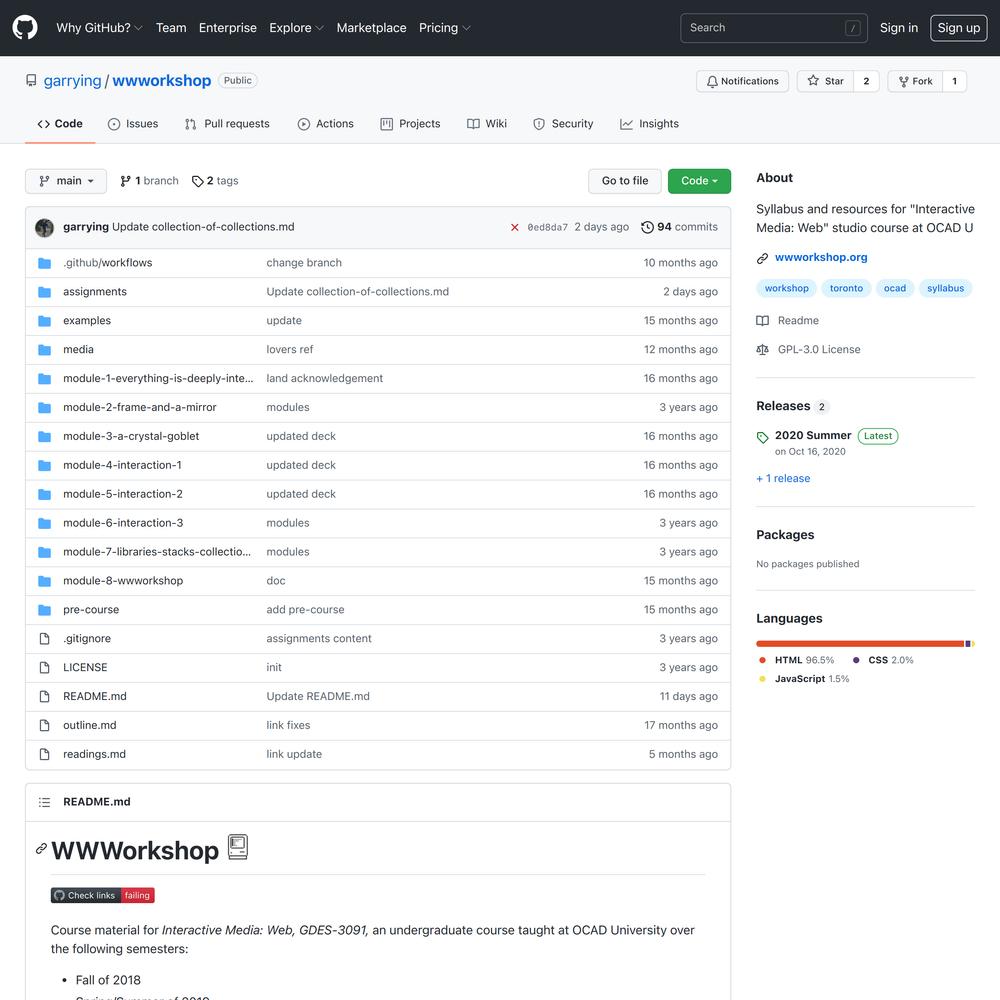Click the workshop topic tag
This screenshot has height=1000, width=1000.
[x=786, y=288]
